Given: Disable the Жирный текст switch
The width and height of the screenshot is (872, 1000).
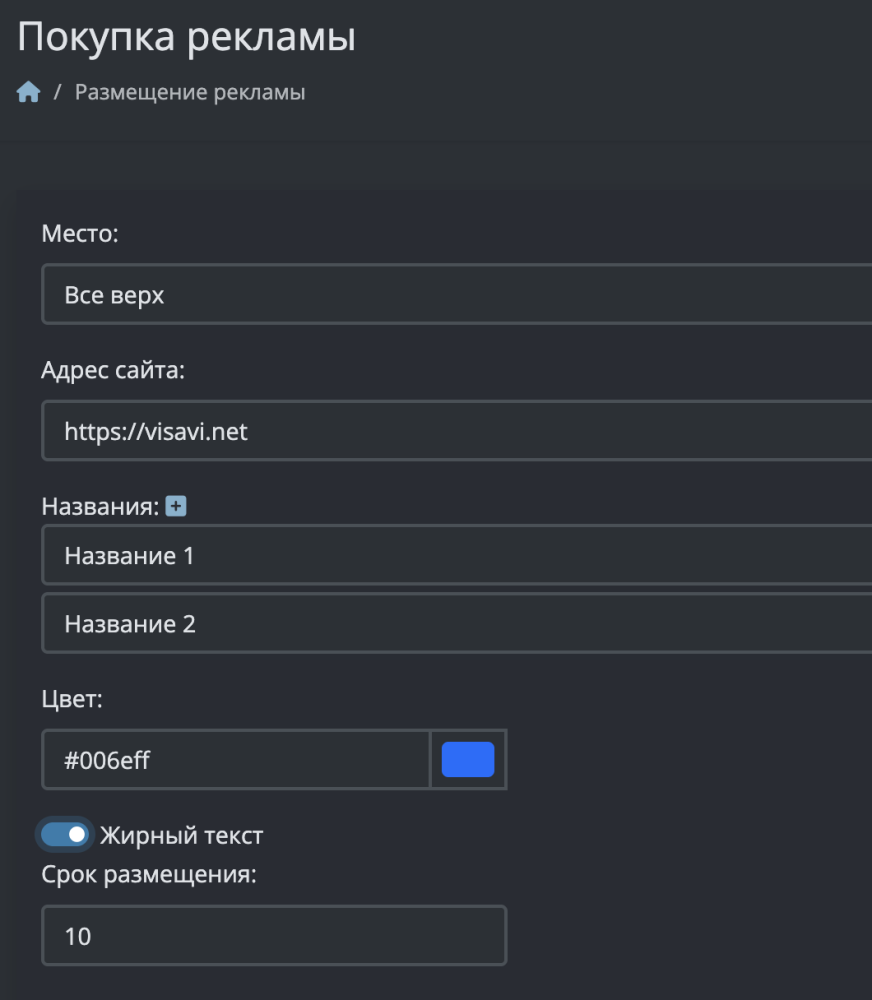Looking at the screenshot, I should [65, 835].
